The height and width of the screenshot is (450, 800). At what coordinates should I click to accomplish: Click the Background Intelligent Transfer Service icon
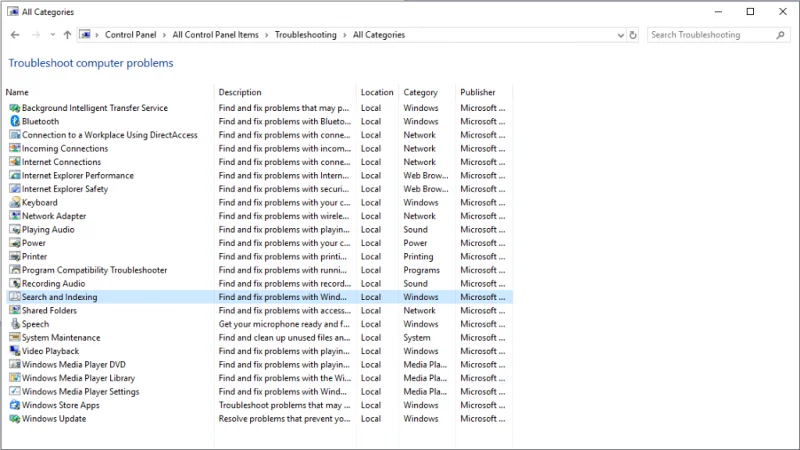15,108
